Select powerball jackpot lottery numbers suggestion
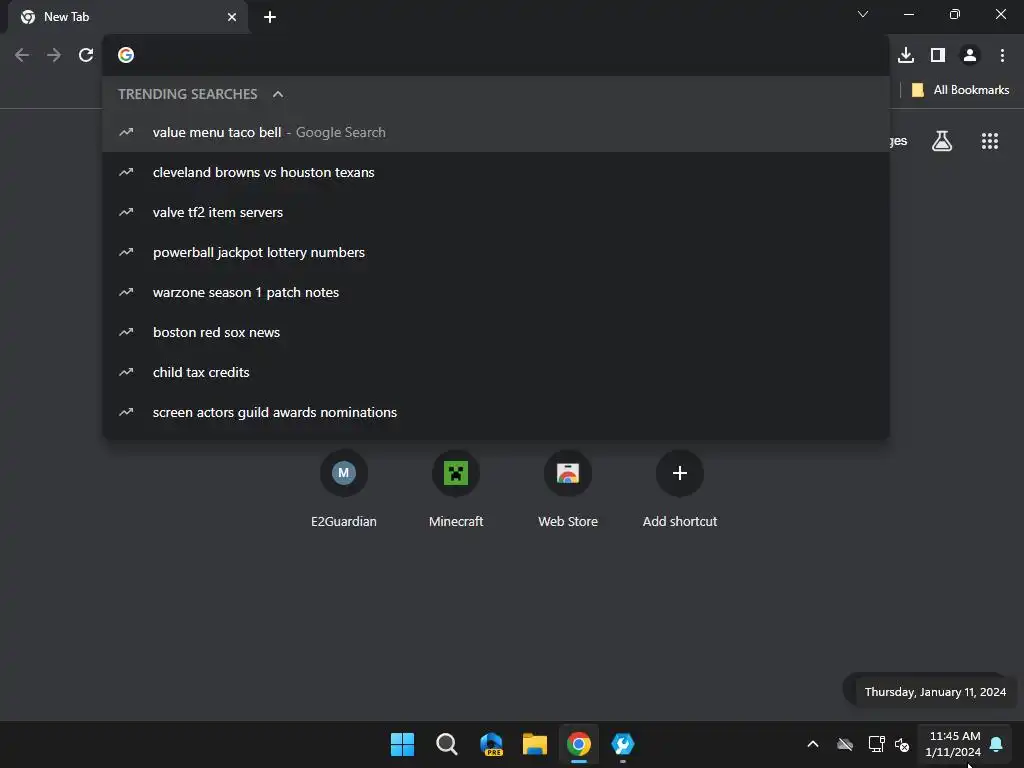The width and height of the screenshot is (1024, 768). 496,252
